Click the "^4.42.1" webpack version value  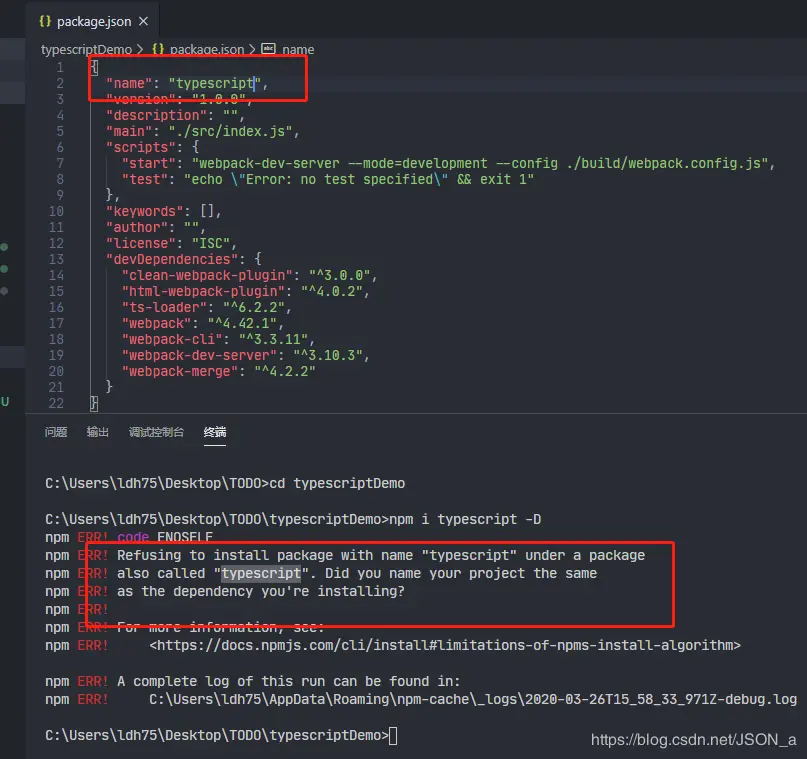point(242,323)
